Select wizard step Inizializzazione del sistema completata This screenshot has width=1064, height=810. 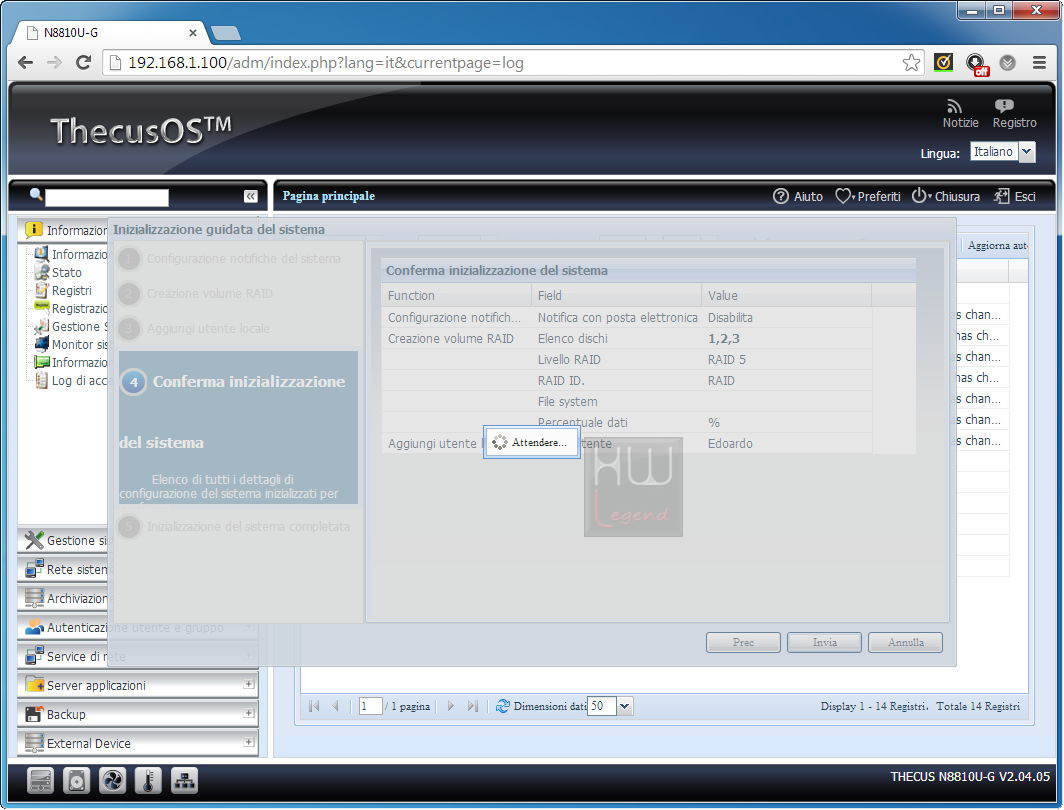[248, 526]
